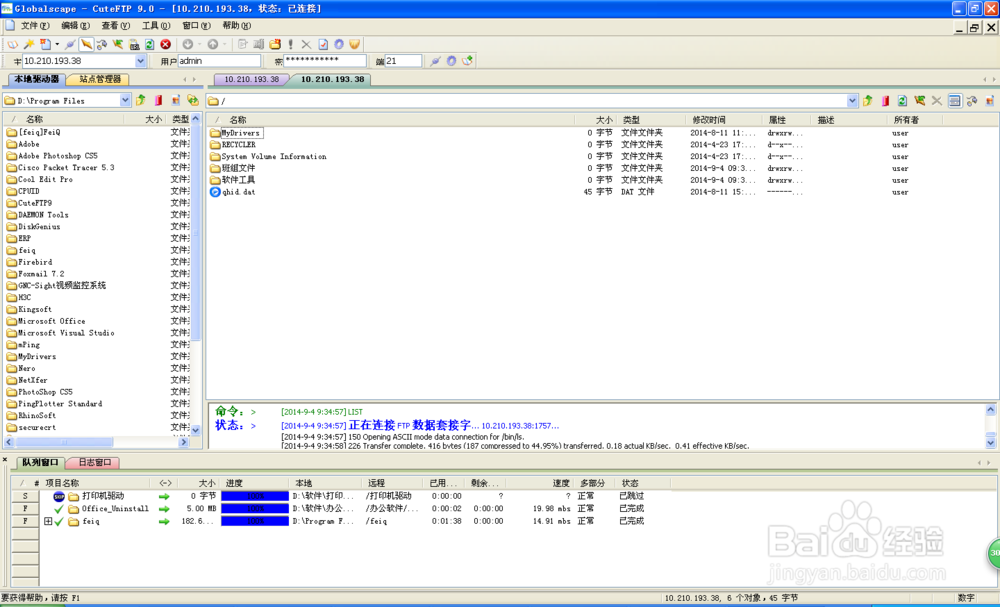Select the remote file qhid.dat
1000x607 pixels.
point(239,192)
